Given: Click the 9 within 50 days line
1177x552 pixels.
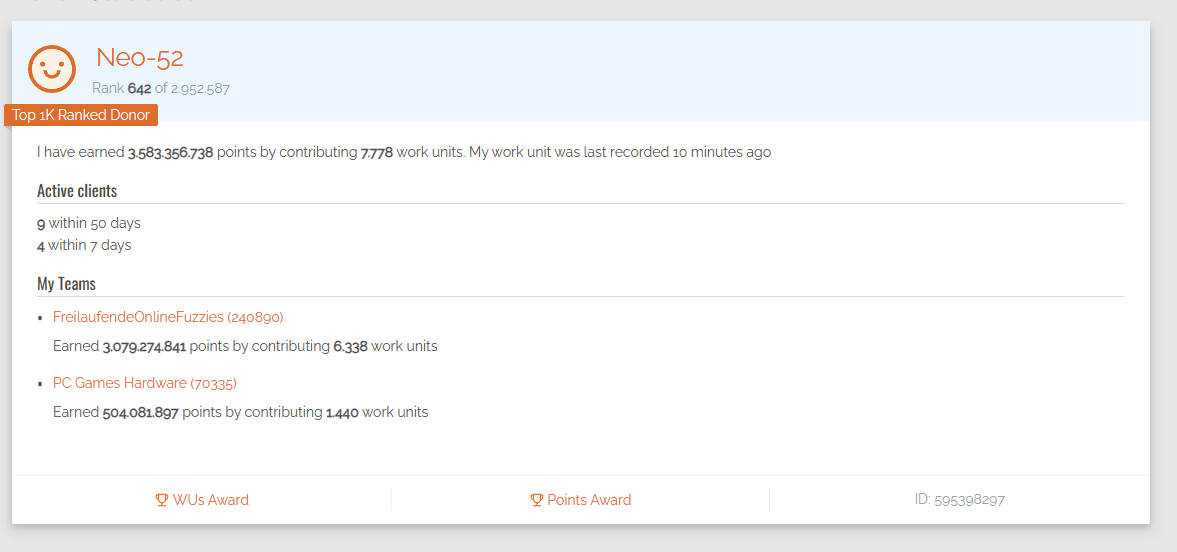Looking at the screenshot, I should click(89, 223).
